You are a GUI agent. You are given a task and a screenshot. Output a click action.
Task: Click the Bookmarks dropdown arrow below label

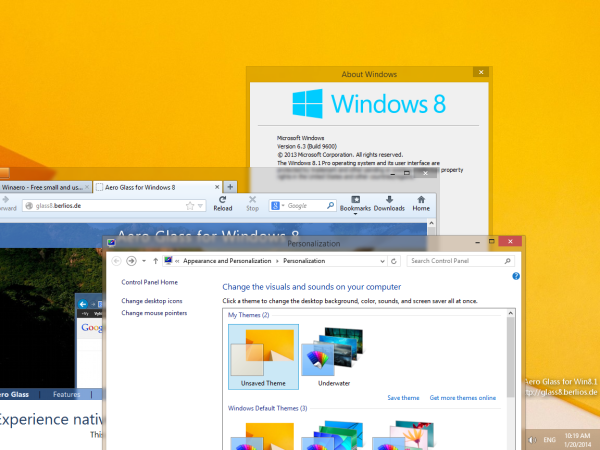click(x=355, y=214)
